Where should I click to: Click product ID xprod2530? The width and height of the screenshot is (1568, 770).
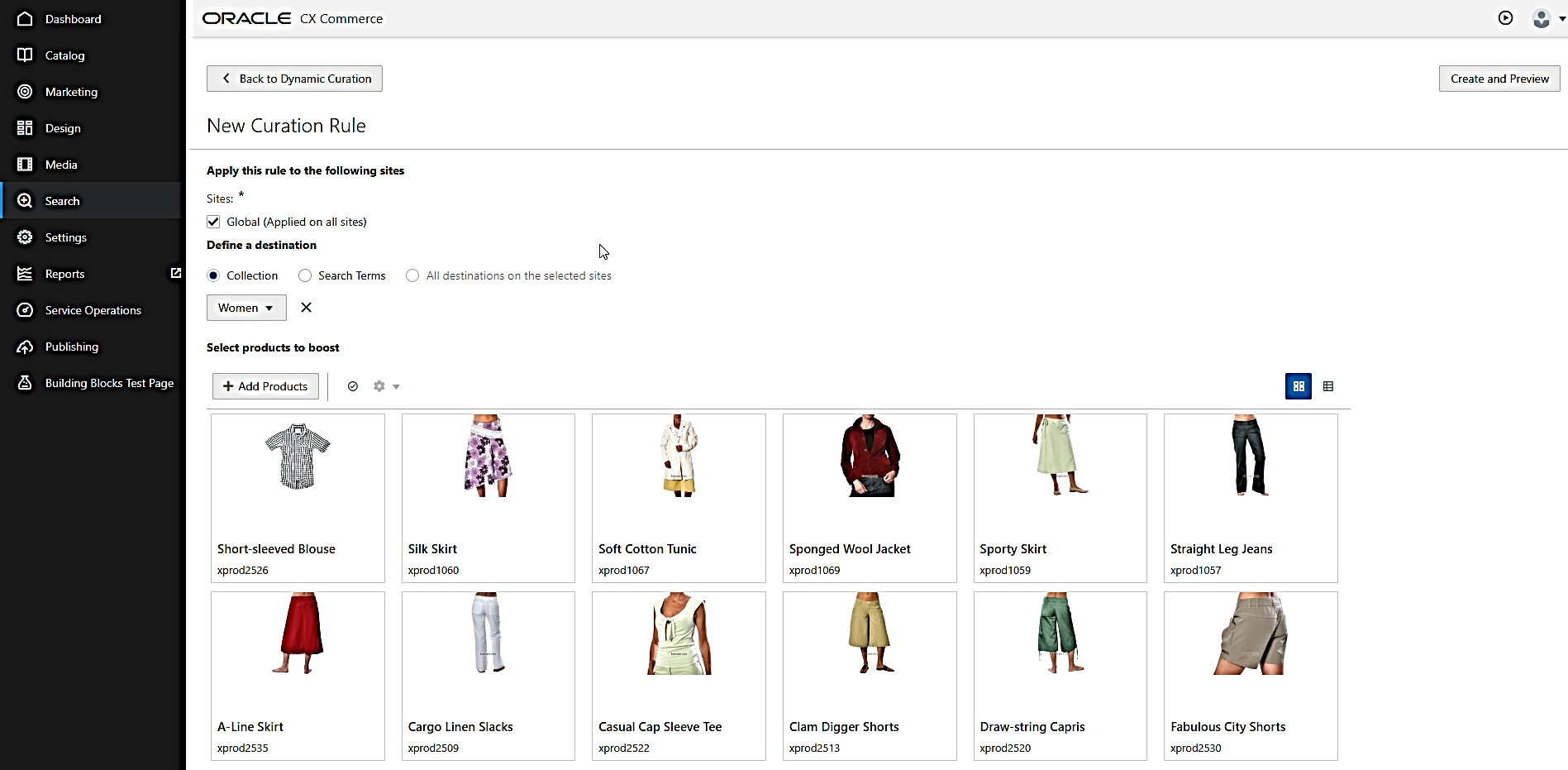coord(1196,748)
